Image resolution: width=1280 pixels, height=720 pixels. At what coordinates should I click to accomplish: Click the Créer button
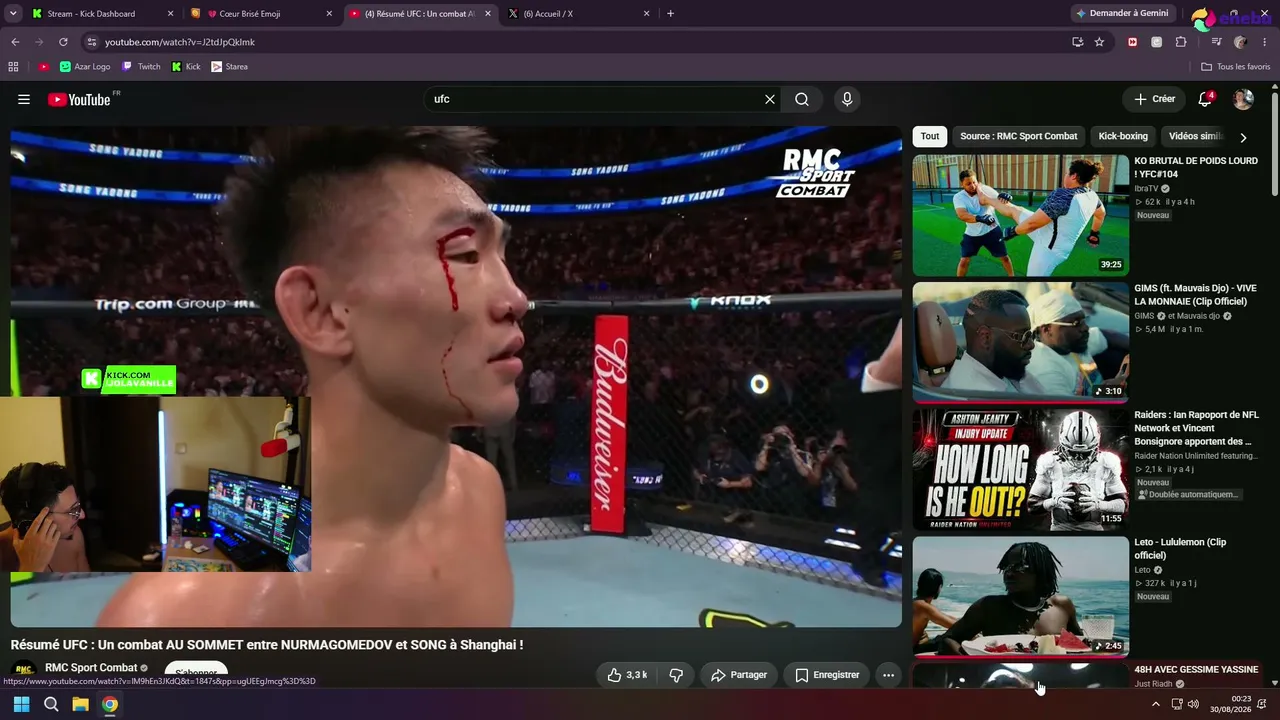tap(1154, 99)
